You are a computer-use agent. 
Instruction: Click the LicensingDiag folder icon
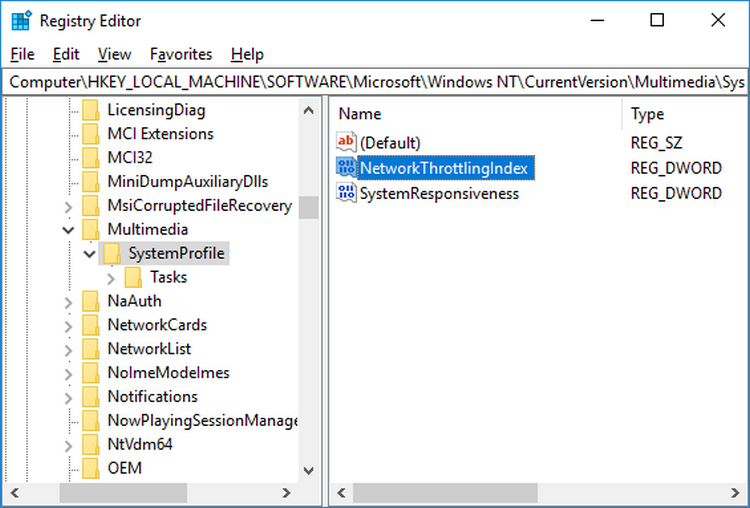click(x=91, y=110)
